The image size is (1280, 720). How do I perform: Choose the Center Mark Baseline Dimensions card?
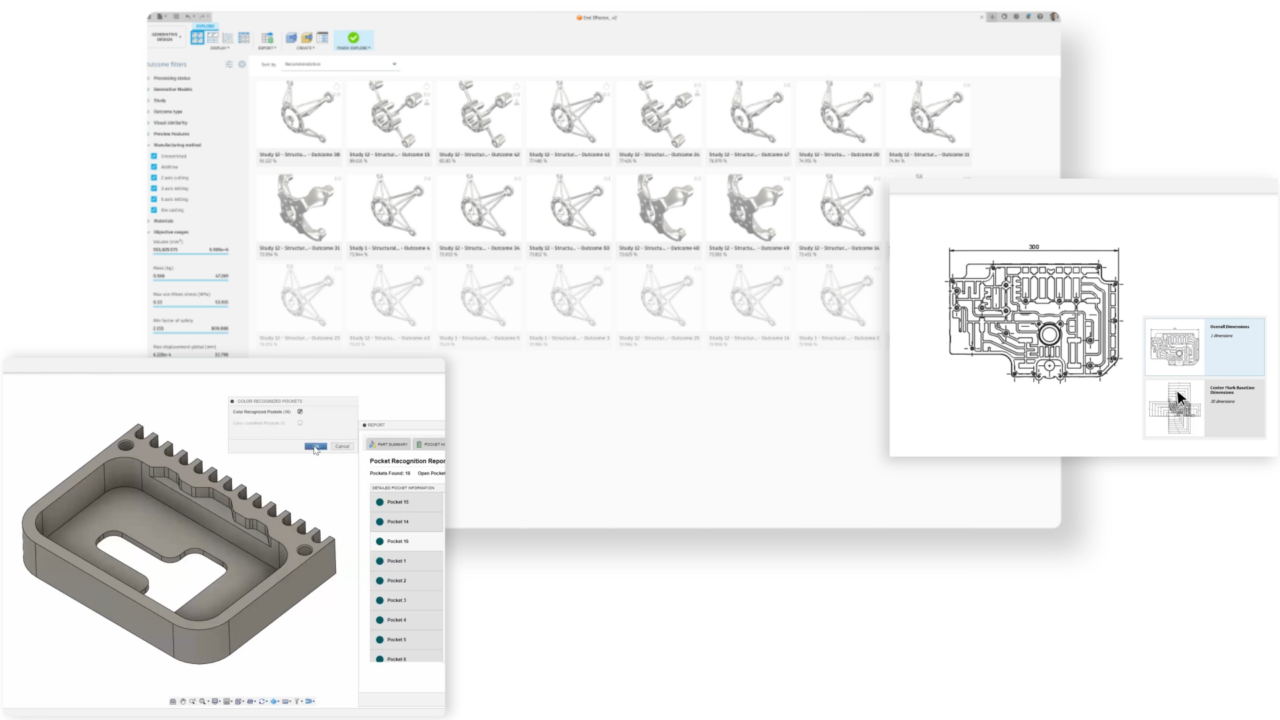click(x=1204, y=408)
